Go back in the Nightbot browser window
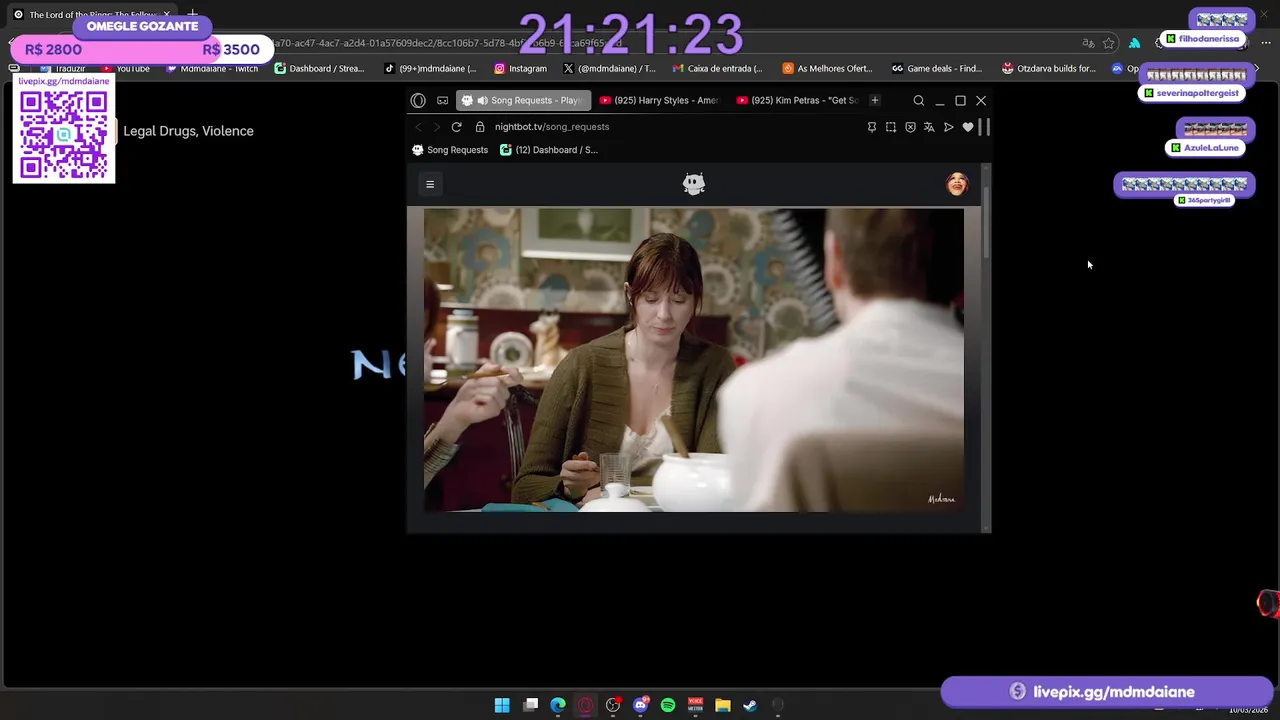Image resolution: width=1280 pixels, height=720 pixels. tap(419, 127)
